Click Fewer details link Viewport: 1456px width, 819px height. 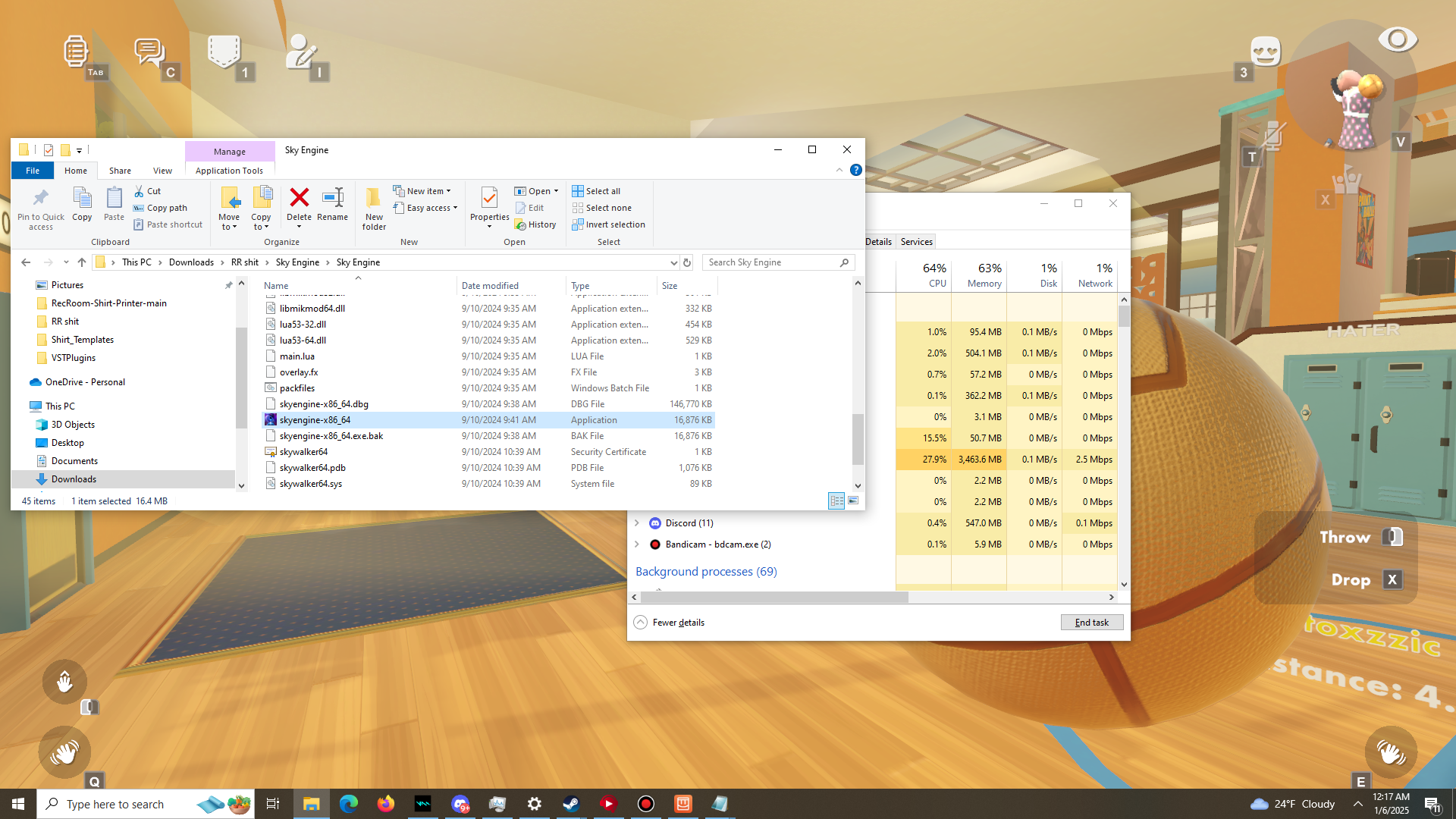[x=678, y=623]
